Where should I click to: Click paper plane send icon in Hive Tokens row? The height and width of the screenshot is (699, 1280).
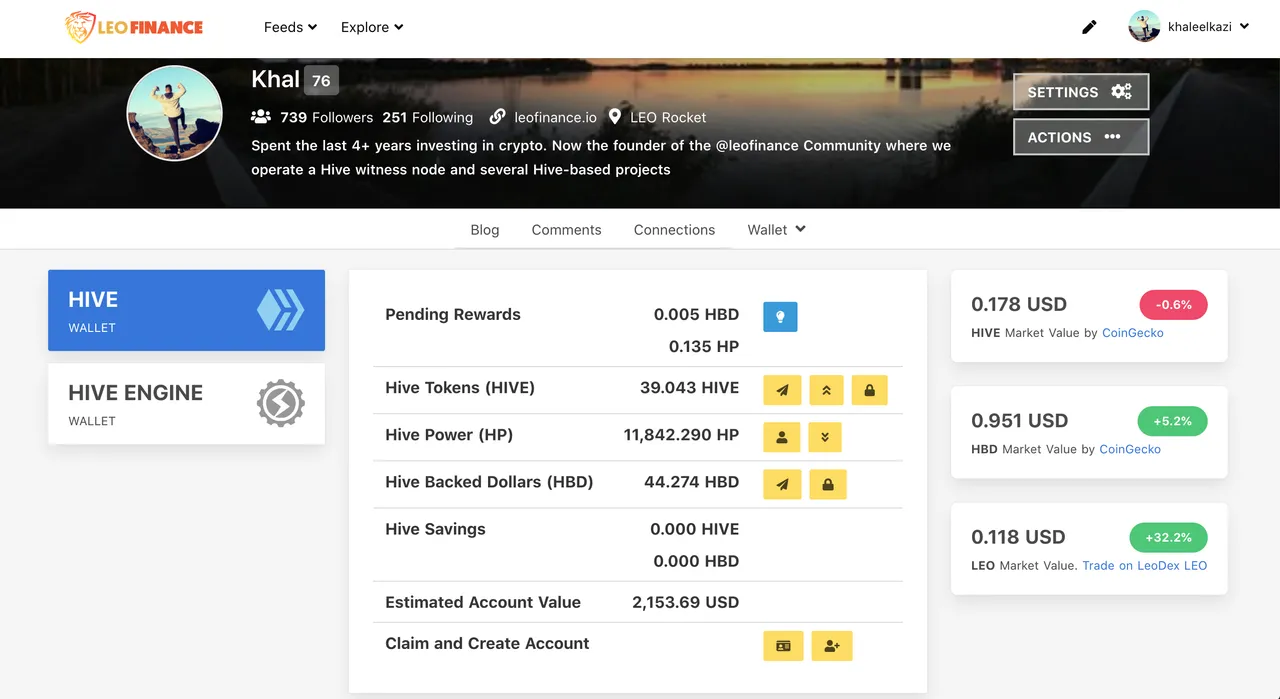[x=782, y=390]
